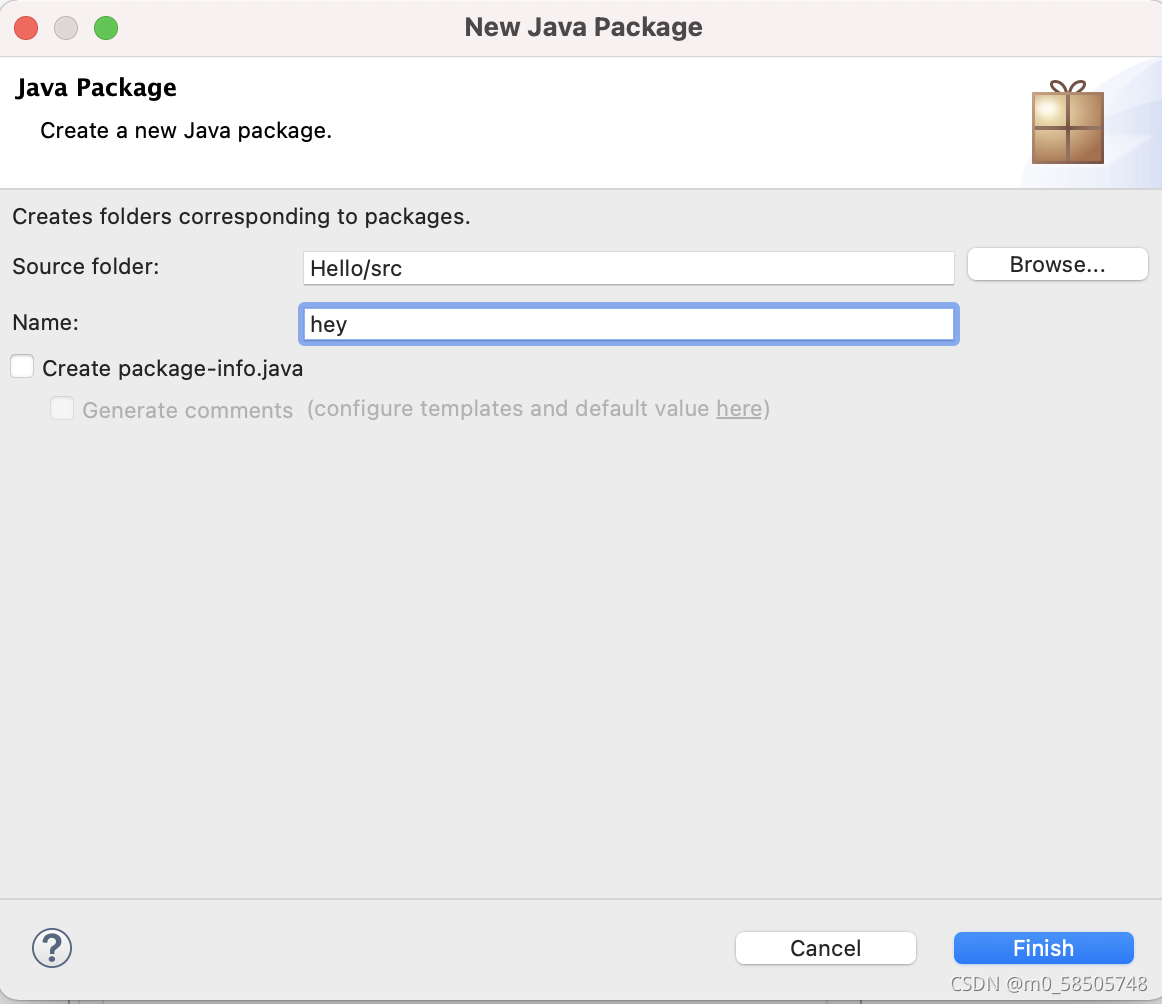Screen dimensions: 1162x1004
Task: Click the Java Package heading text
Action: click(96, 88)
